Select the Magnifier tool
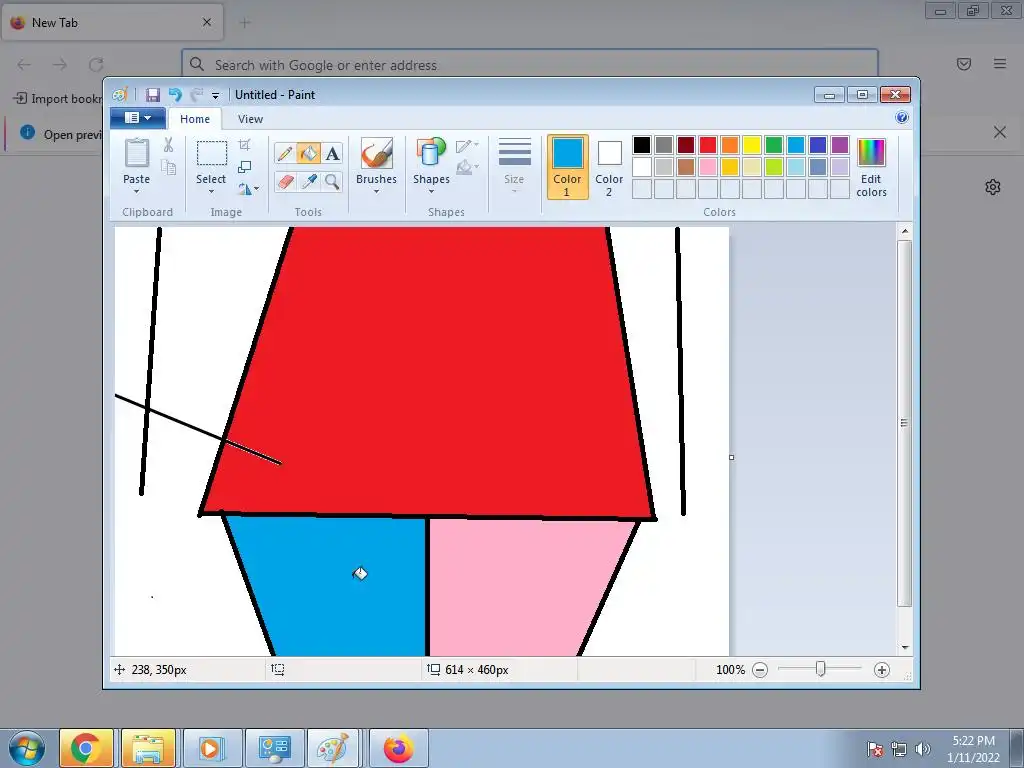 [x=332, y=181]
